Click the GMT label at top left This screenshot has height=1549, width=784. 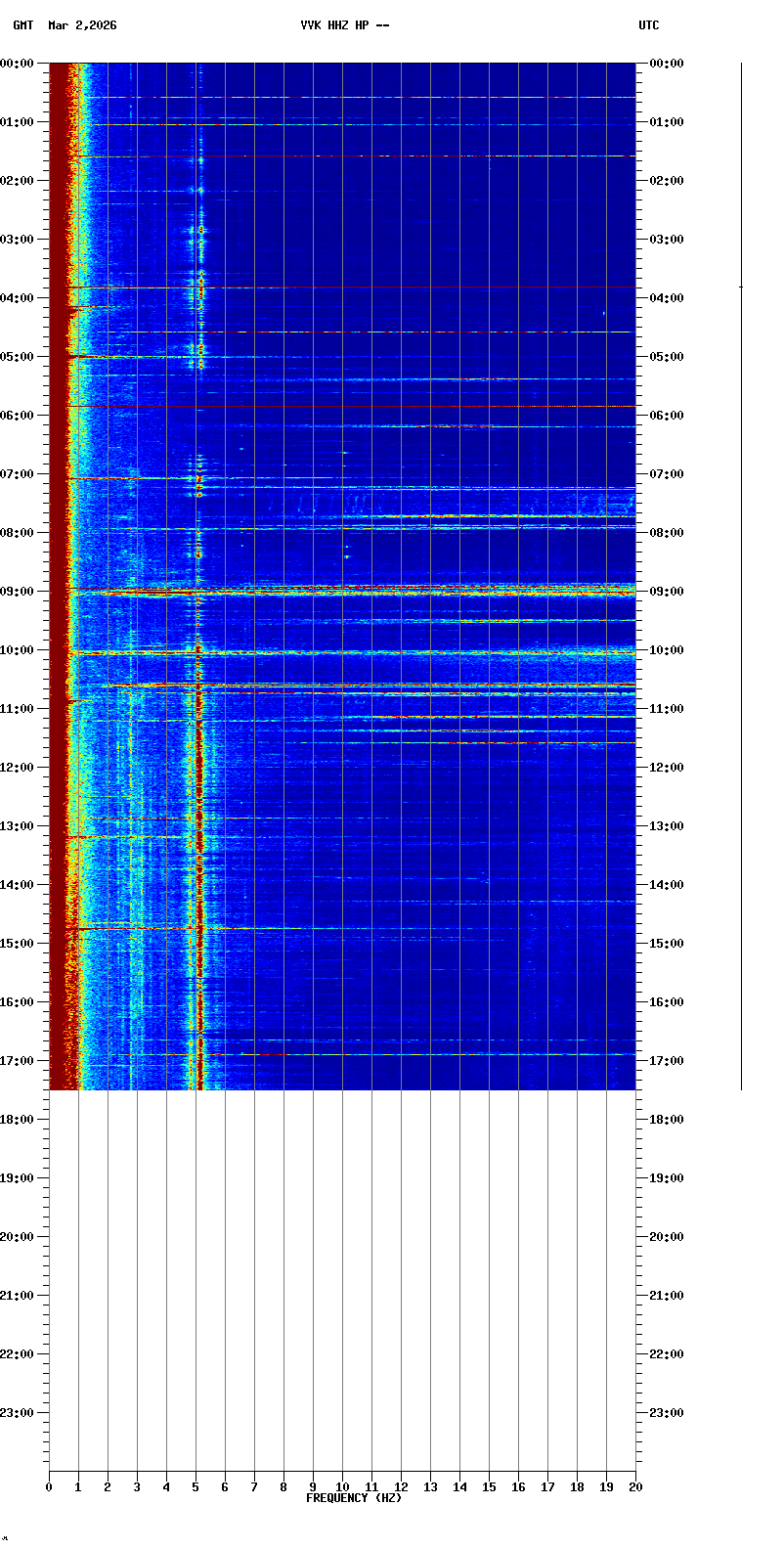[22, 25]
